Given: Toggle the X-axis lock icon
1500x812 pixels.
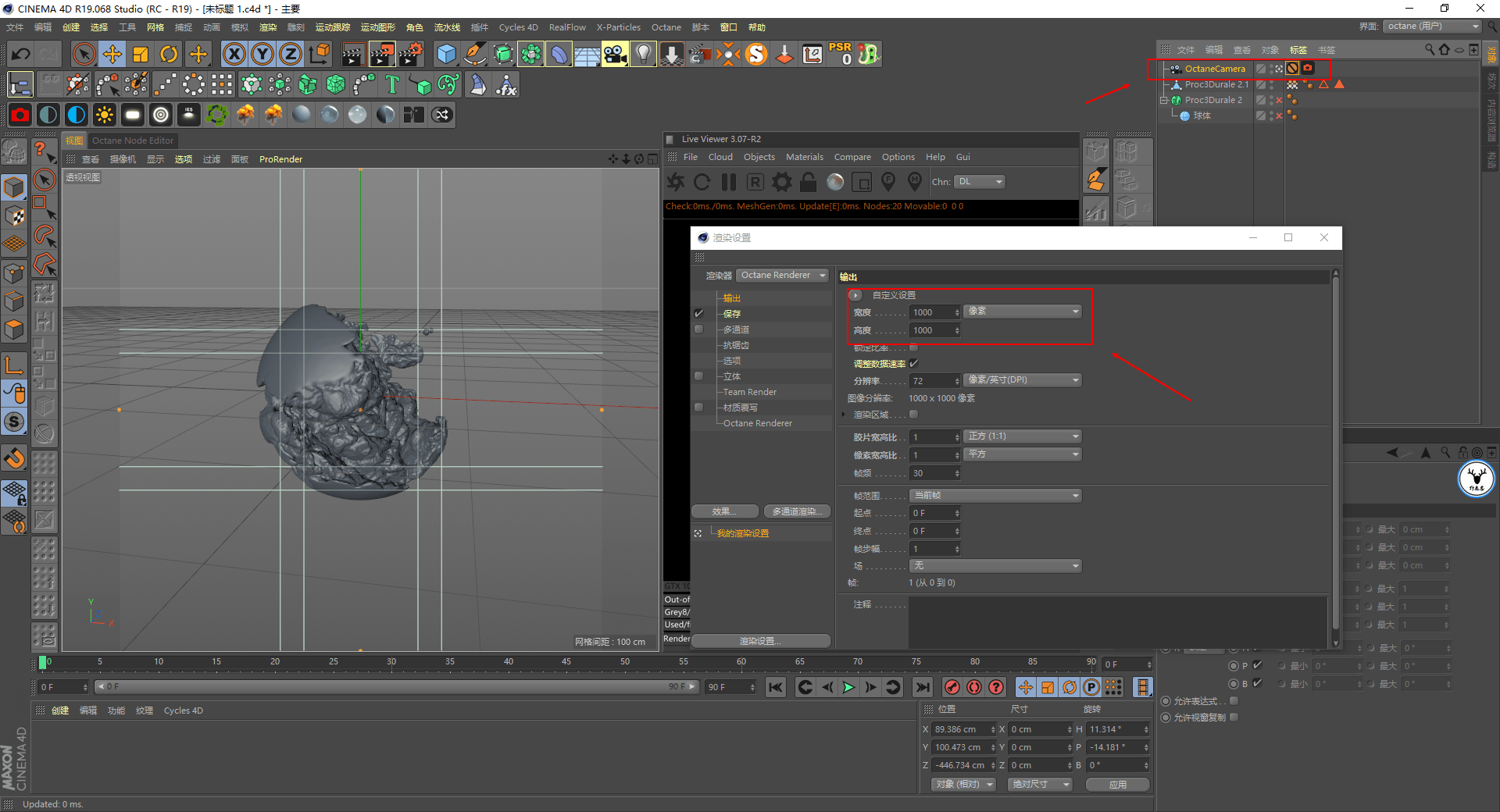Looking at the screenshot, I should point(234,54).
